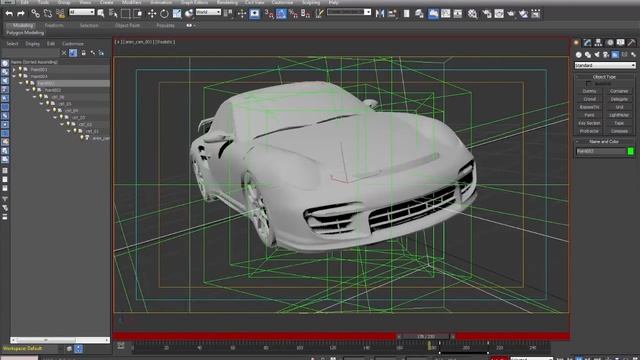Viewport: 640px width, 360px height.
Task: Switch to the Motion command panel tab
Action: 609,42
